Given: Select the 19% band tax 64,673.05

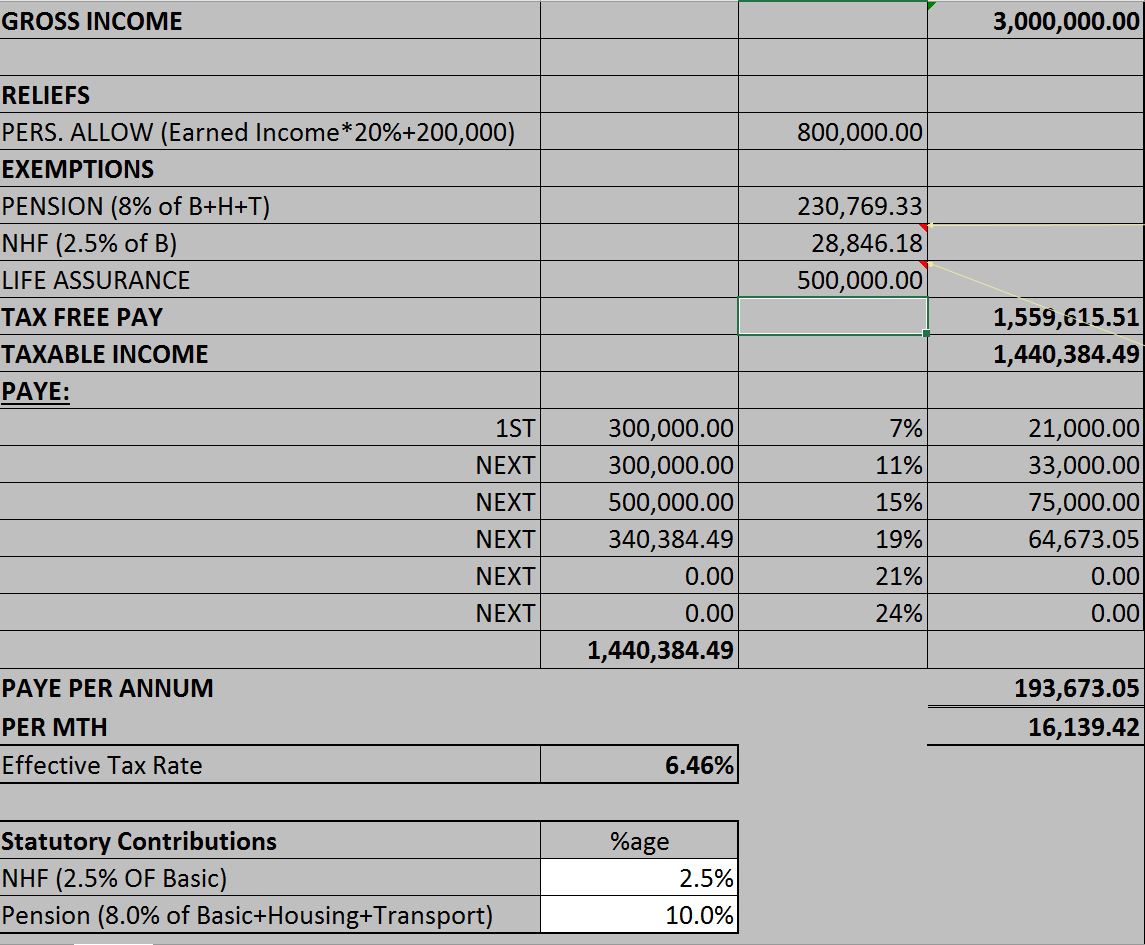Looking at the screenshot, I should pyautogui.click(x=1083, y=539).
